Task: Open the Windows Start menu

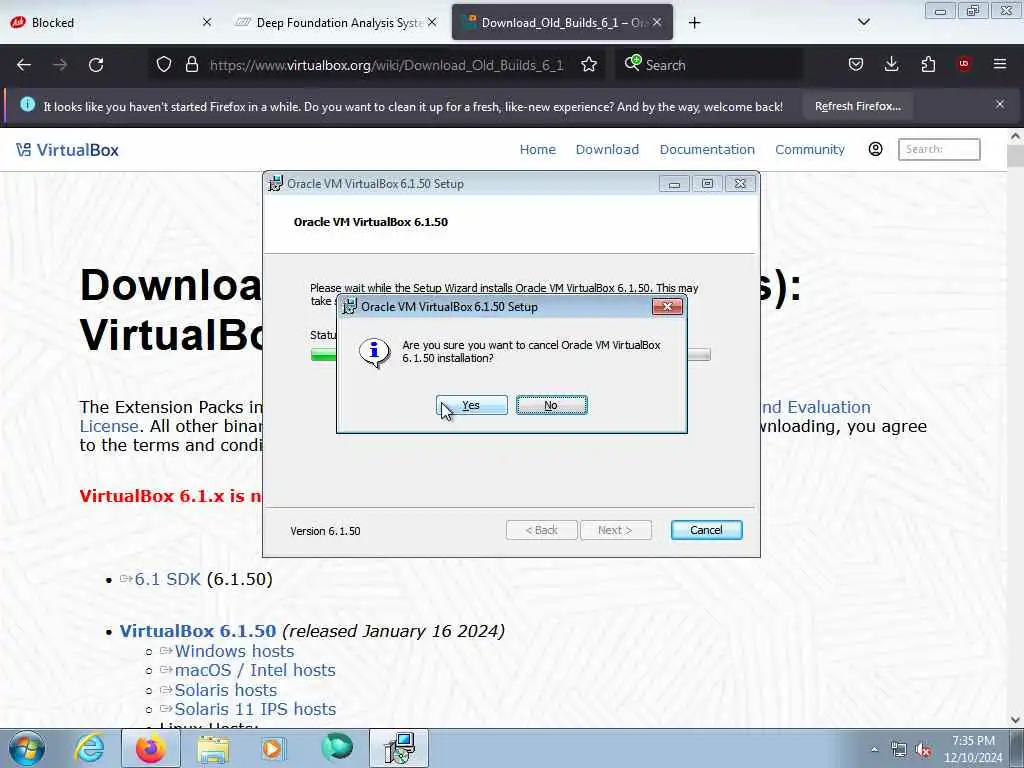Action: 27,748
